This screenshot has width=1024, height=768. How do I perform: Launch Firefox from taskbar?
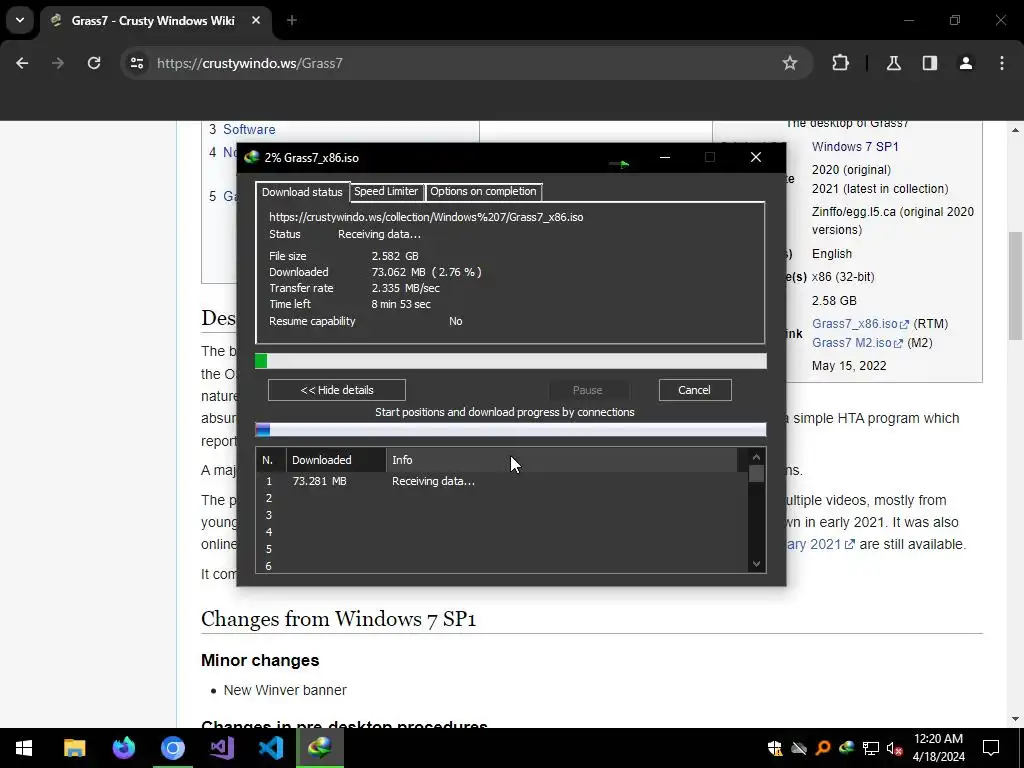(123, 748)
